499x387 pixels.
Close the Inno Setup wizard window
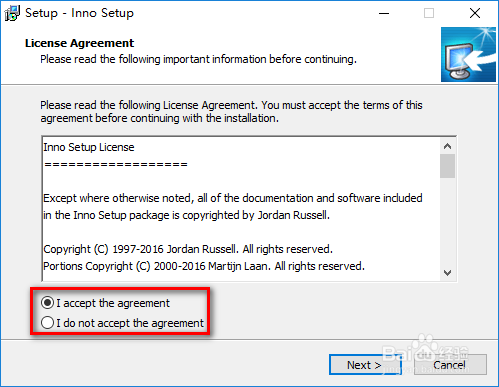(475, 13)
